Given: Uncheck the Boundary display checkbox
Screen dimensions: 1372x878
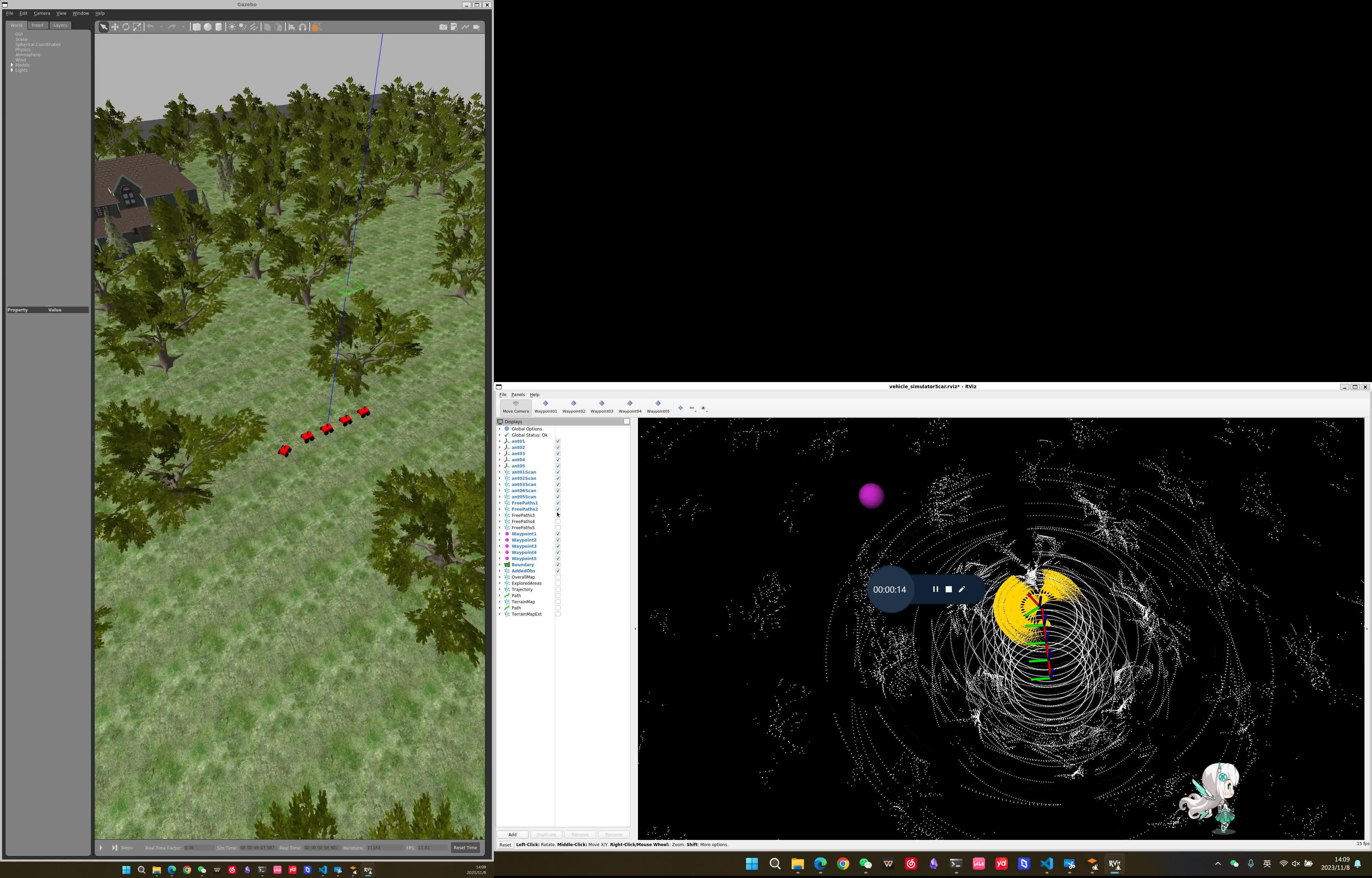Looking at the screenshot, I should pos(558,565).
